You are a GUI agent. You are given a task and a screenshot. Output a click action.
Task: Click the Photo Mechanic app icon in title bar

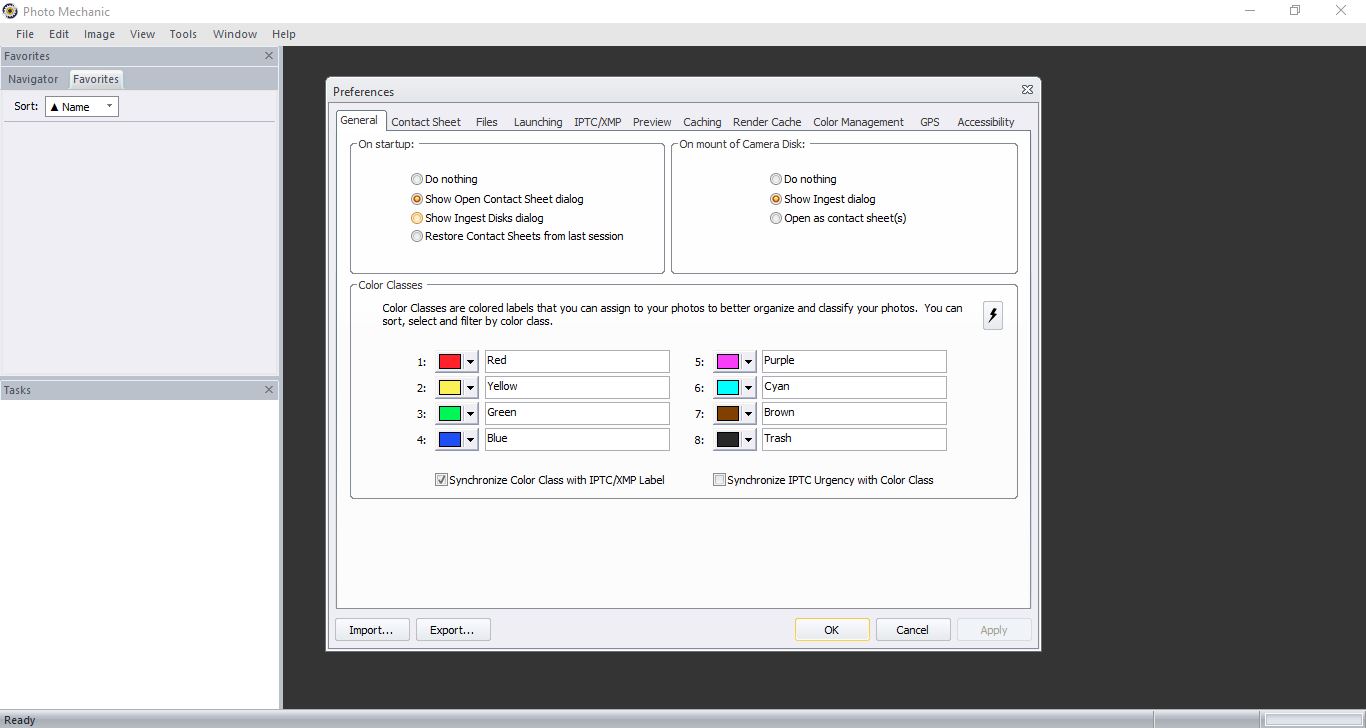coord(10,11)
